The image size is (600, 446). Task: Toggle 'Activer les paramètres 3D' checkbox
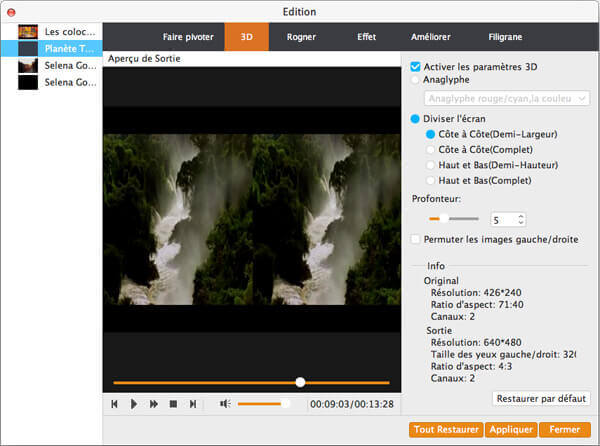(x=416, y=67)
